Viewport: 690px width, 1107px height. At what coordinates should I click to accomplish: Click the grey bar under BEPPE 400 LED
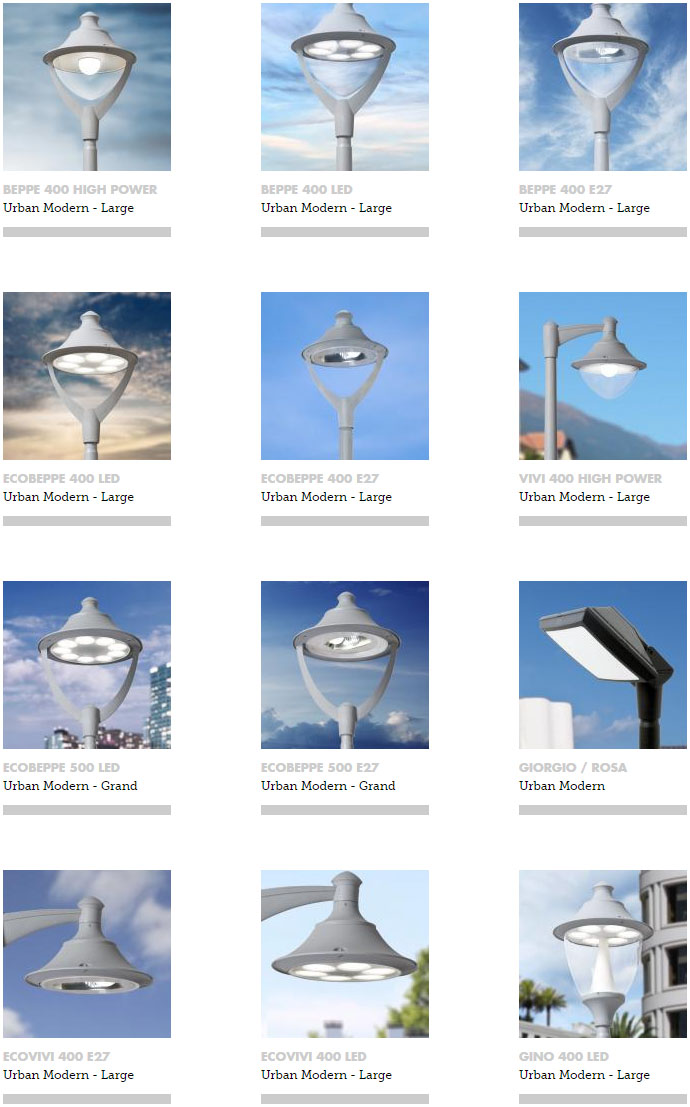[345, 232]
